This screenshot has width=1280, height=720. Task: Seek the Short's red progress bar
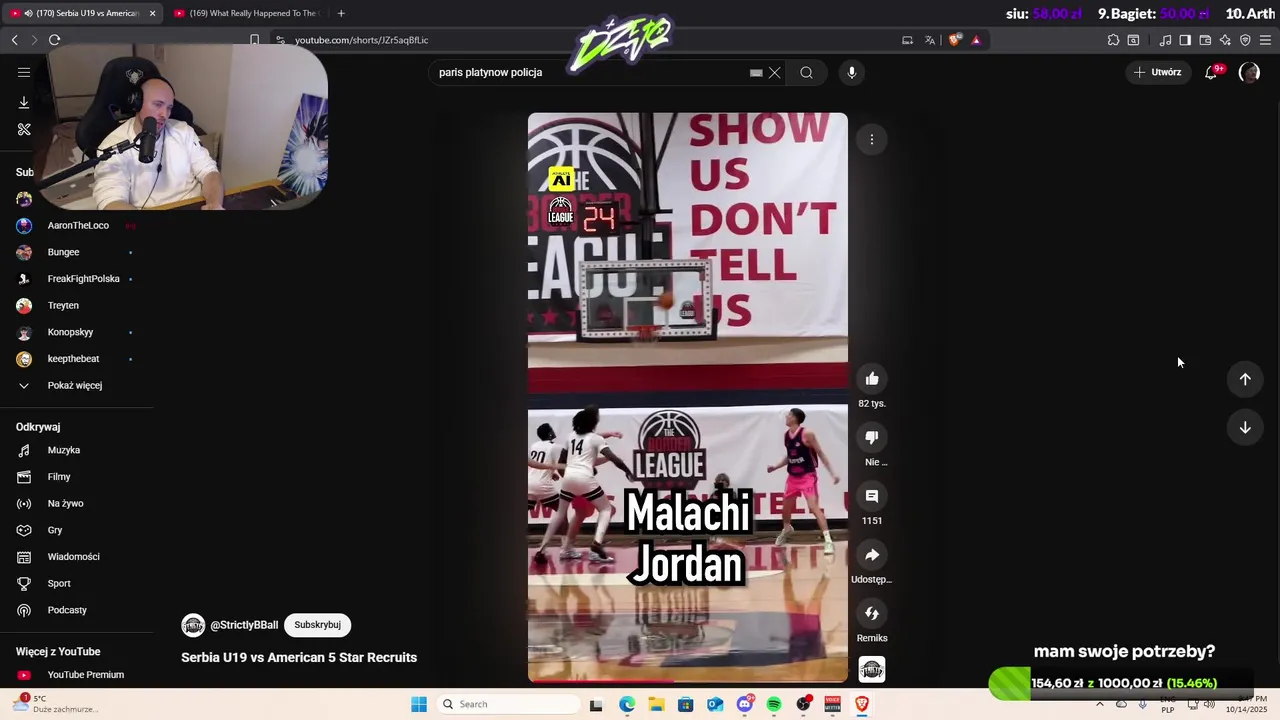click(688, 681)
